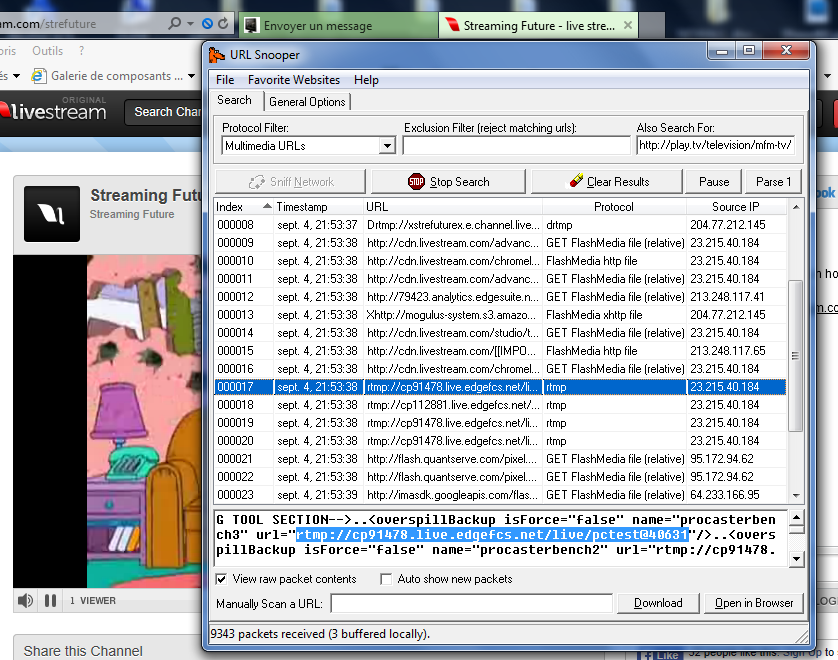Screen dimensions: 838x660
Task: Close the Streaming Future browser tab
Action: pyautogui.click(x=628, y=25)
